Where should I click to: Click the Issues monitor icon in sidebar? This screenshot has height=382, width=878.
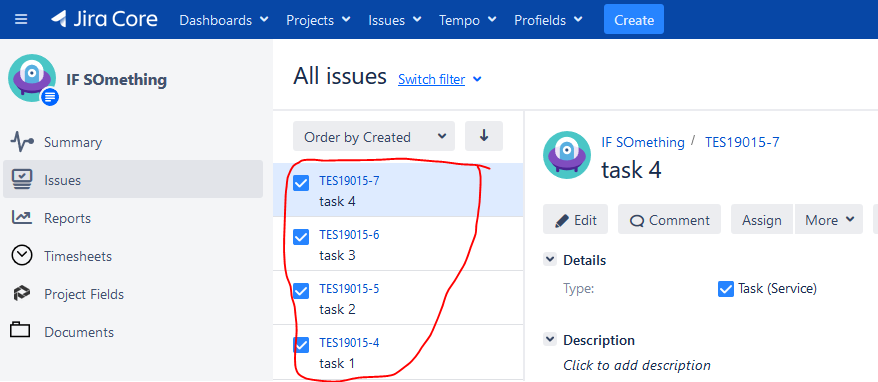tap(22, 180)
